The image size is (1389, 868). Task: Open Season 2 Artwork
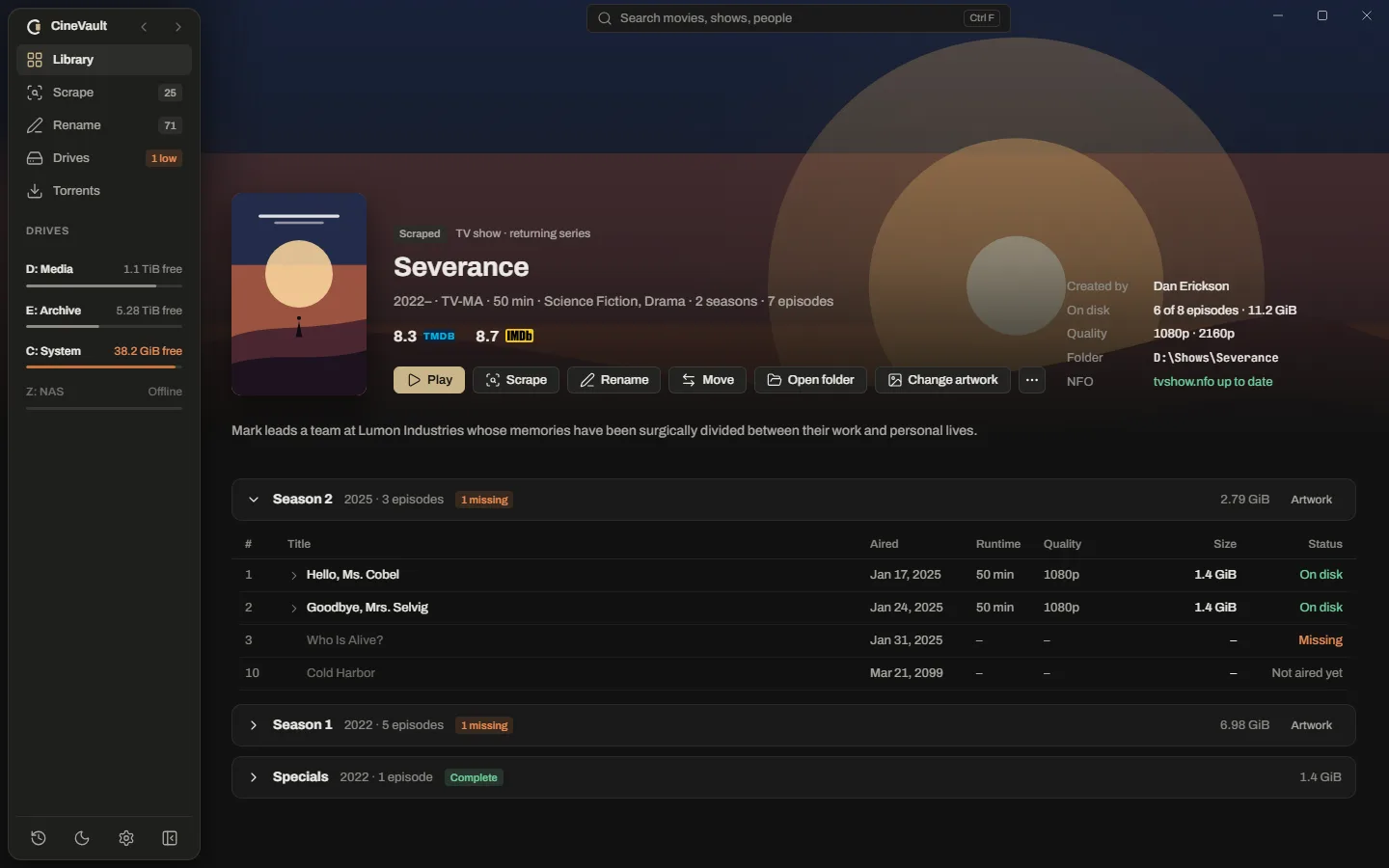click(1311, 500)
